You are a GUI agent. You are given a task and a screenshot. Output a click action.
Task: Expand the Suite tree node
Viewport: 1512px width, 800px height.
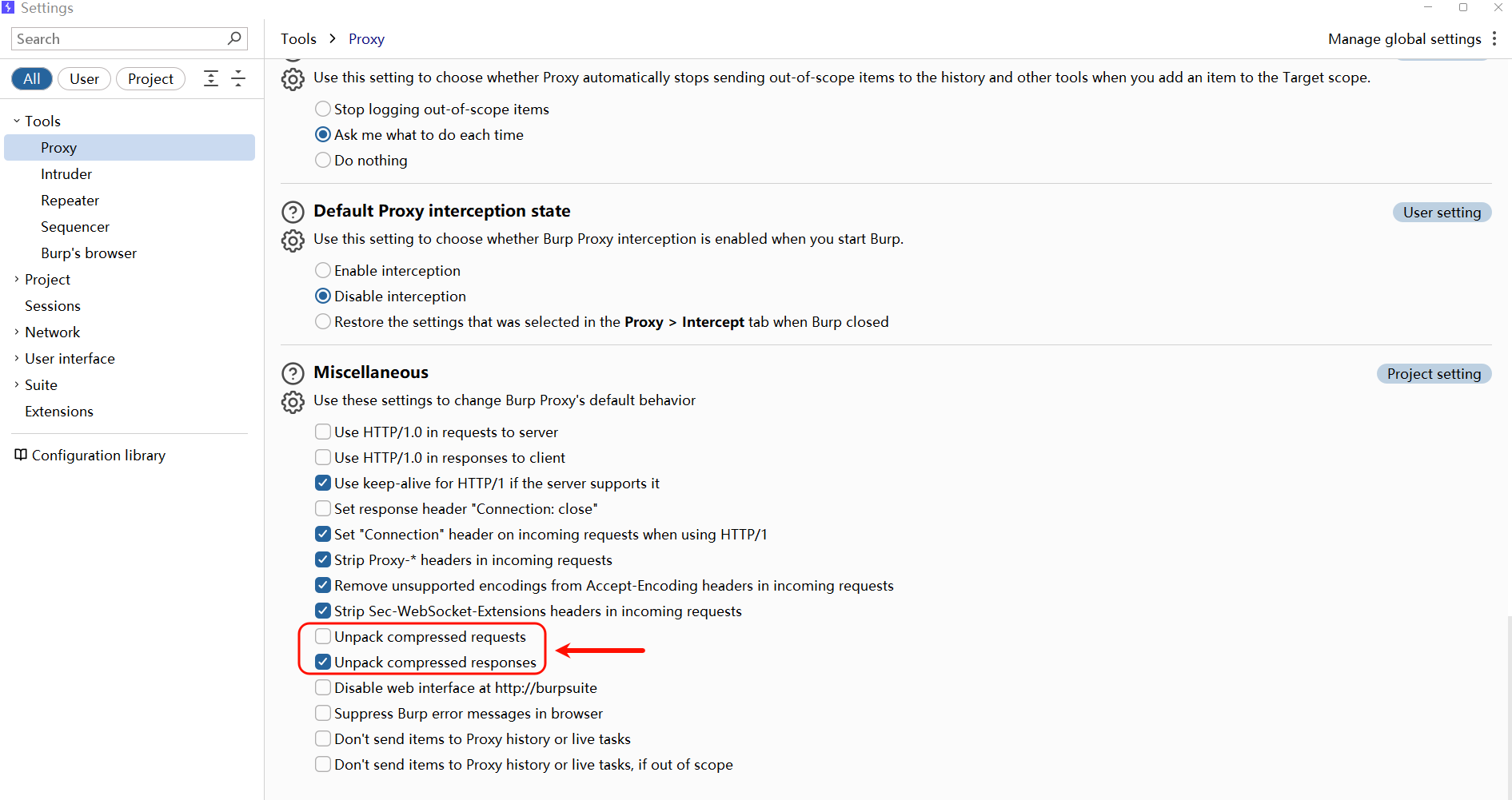point(16,384)
